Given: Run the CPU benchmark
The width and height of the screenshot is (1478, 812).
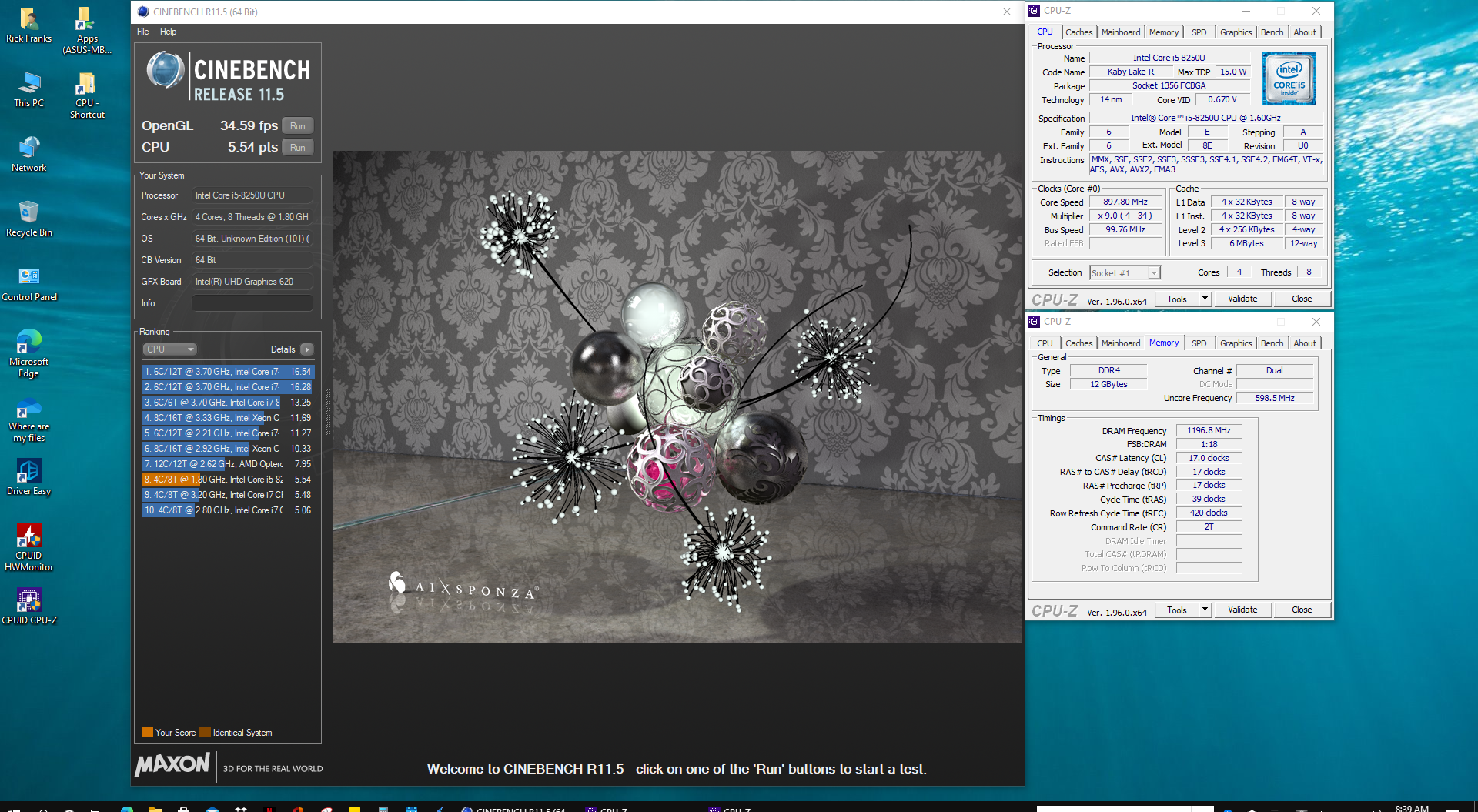Looking at the screenshot, I should (x=298, y=147).
